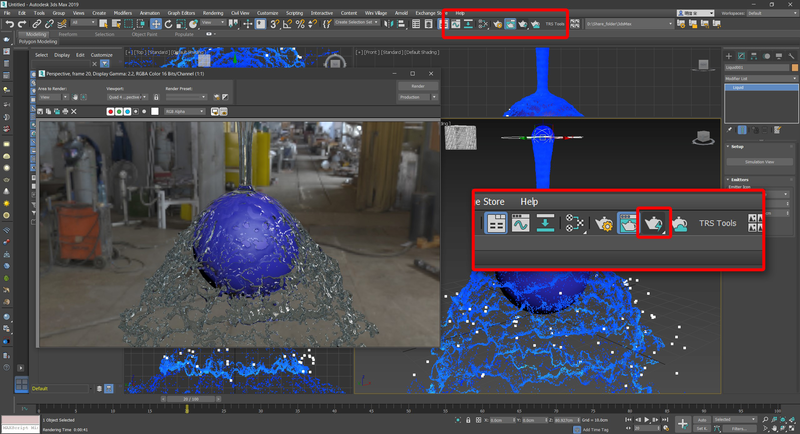Click the Simulation View button

tap(762, 161)
